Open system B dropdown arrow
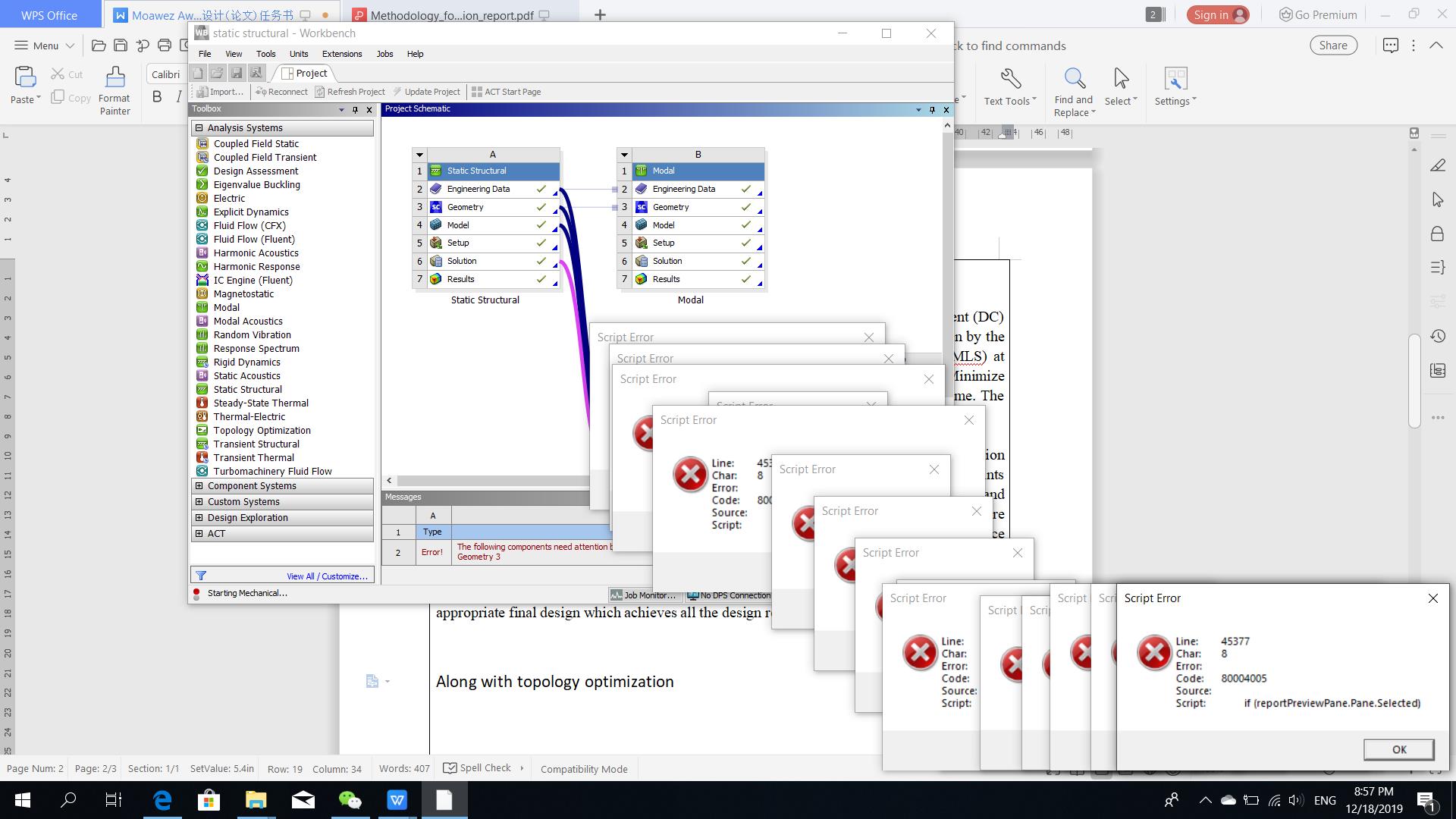Image resolution: width=1456 pixels, height=819 pixels. pos(625,155)
